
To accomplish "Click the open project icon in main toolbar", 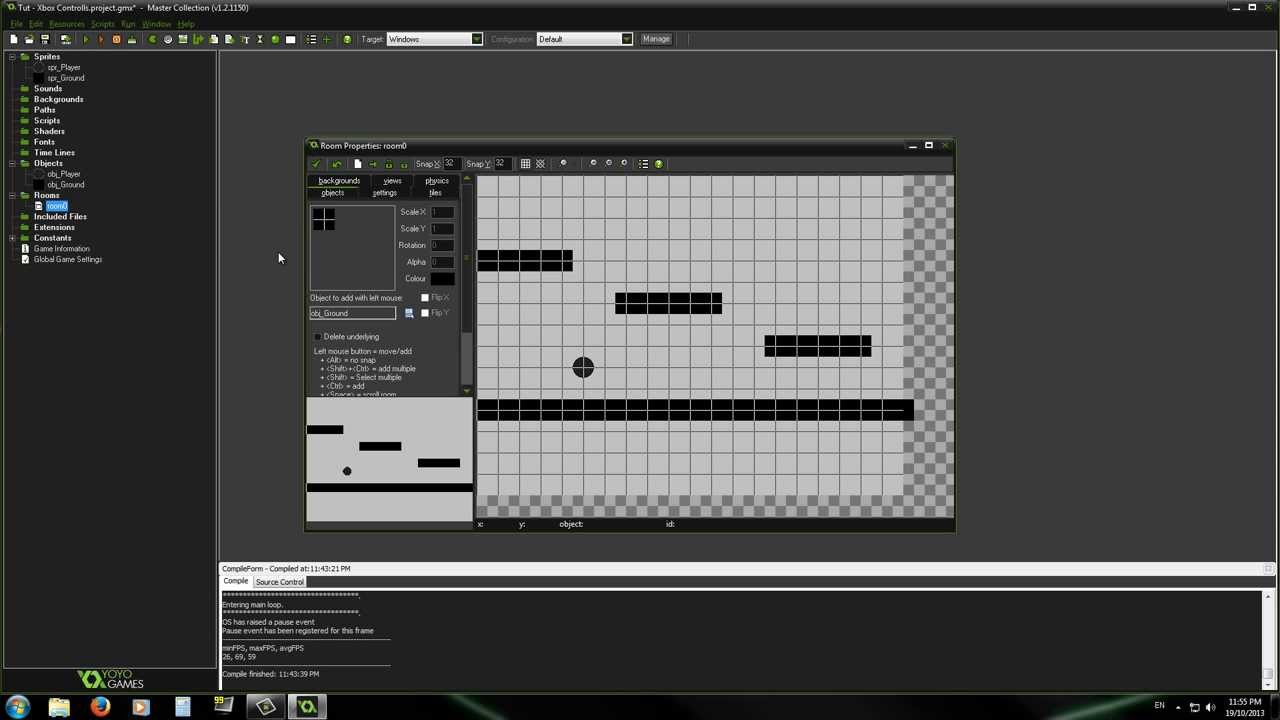I will coord(29,39).
